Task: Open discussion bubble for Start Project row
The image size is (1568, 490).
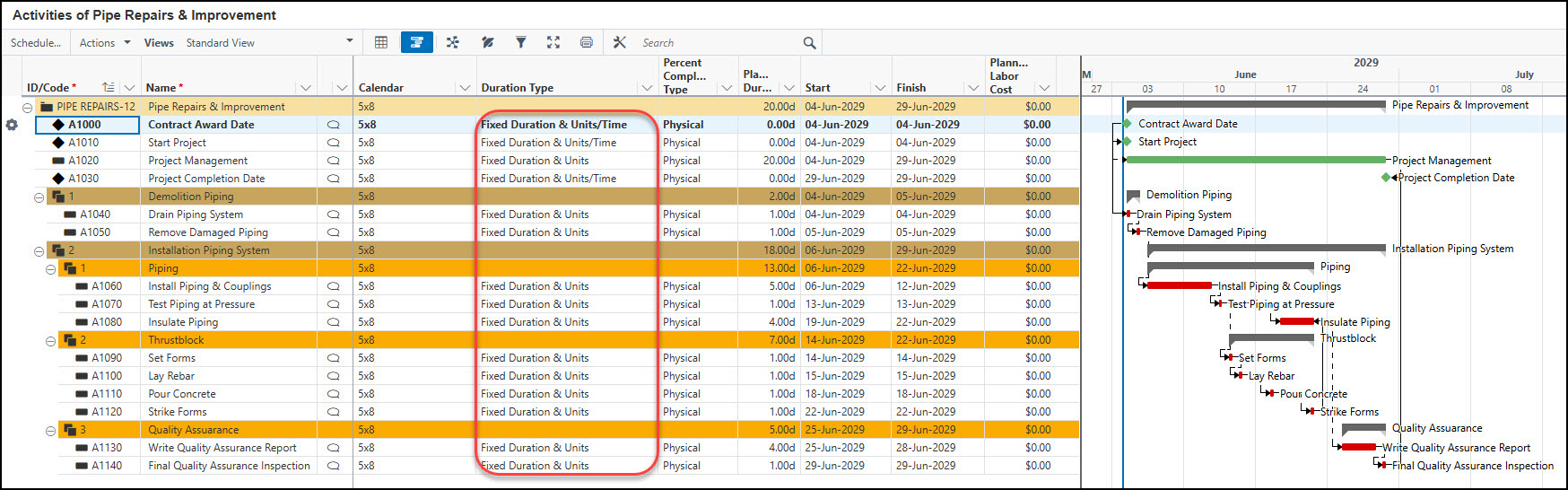Action: coord(334,143)
